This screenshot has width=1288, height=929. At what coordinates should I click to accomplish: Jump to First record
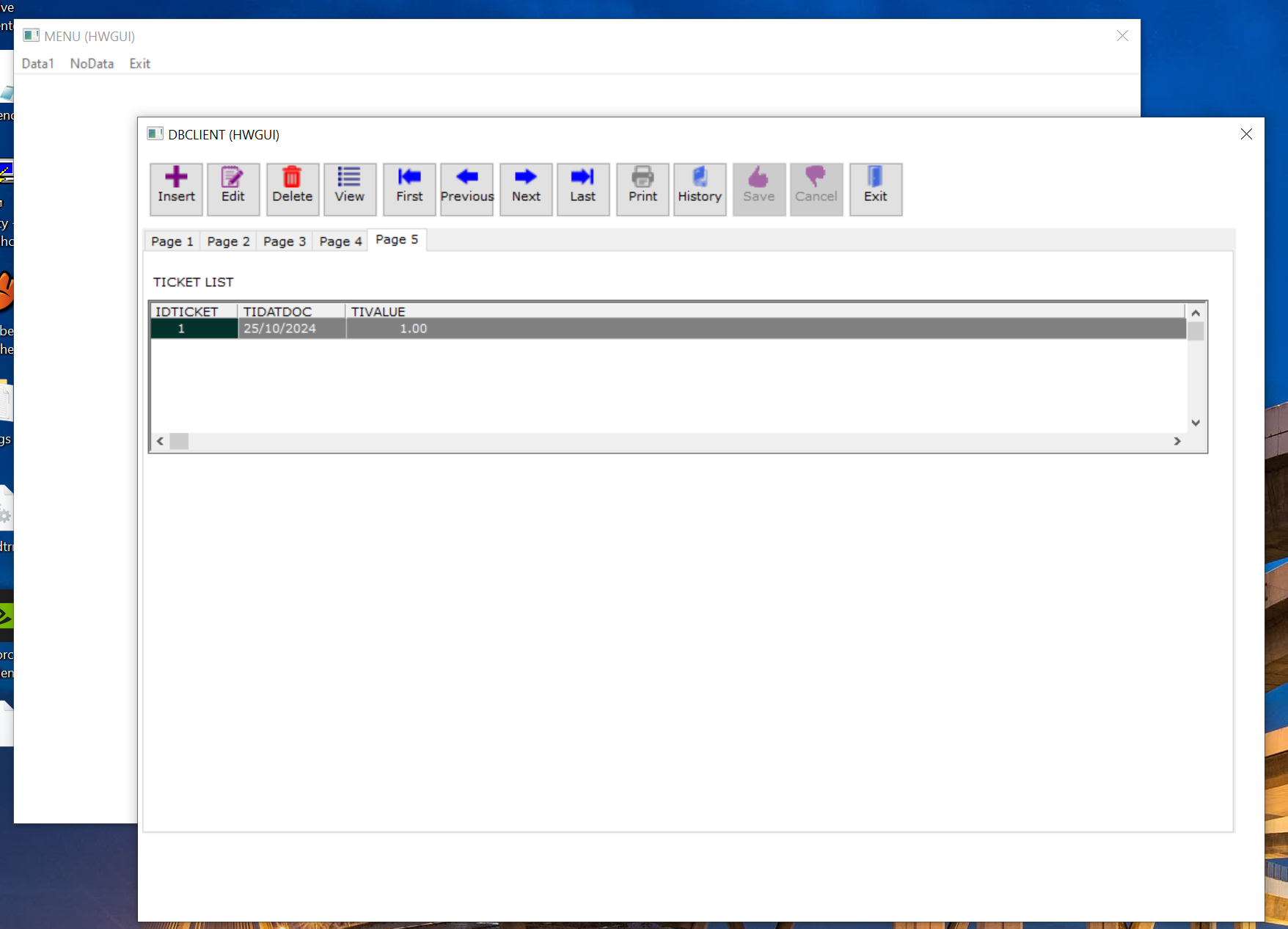409,189
